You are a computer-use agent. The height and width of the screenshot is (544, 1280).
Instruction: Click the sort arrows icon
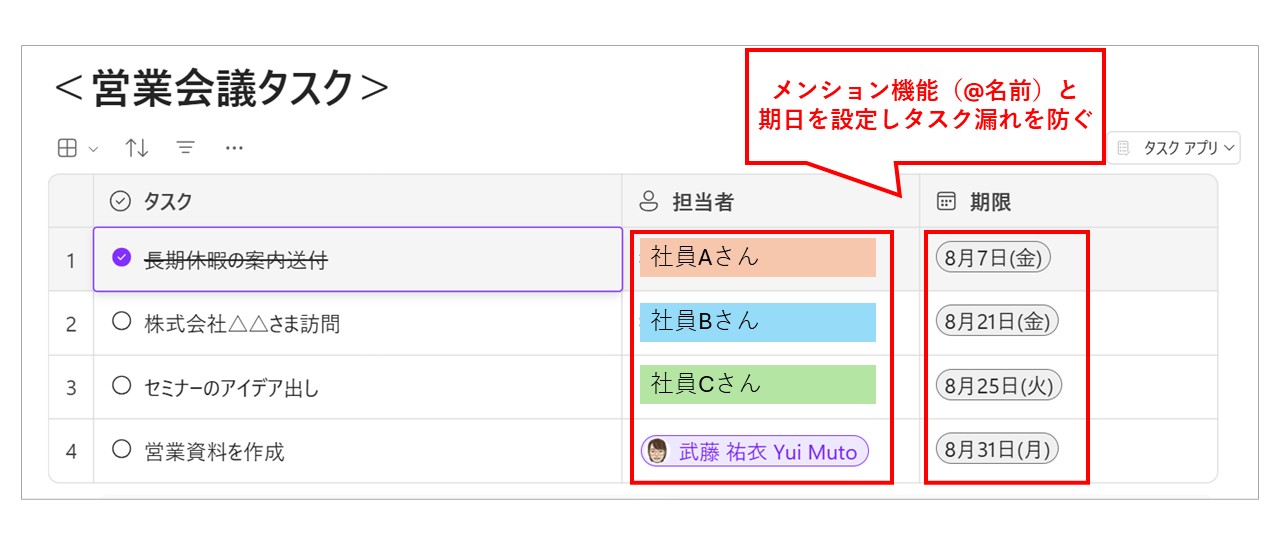pos(137,149)
